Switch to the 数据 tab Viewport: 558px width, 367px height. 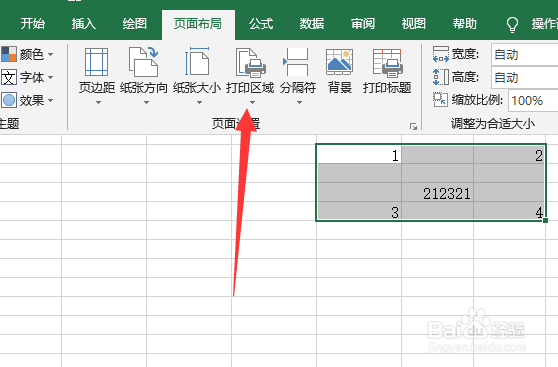312,24
